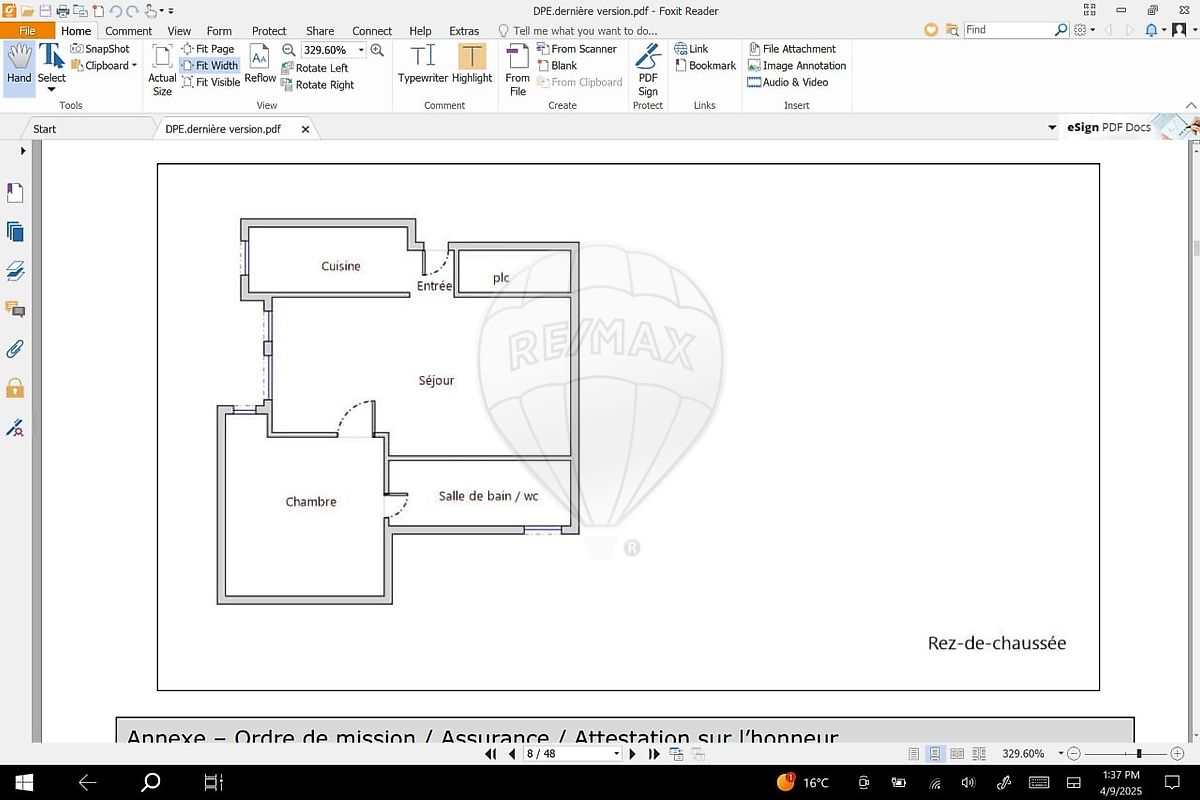Click the SnapShot tool
This screenshot has height=800, width=1200.
[100, 48]
